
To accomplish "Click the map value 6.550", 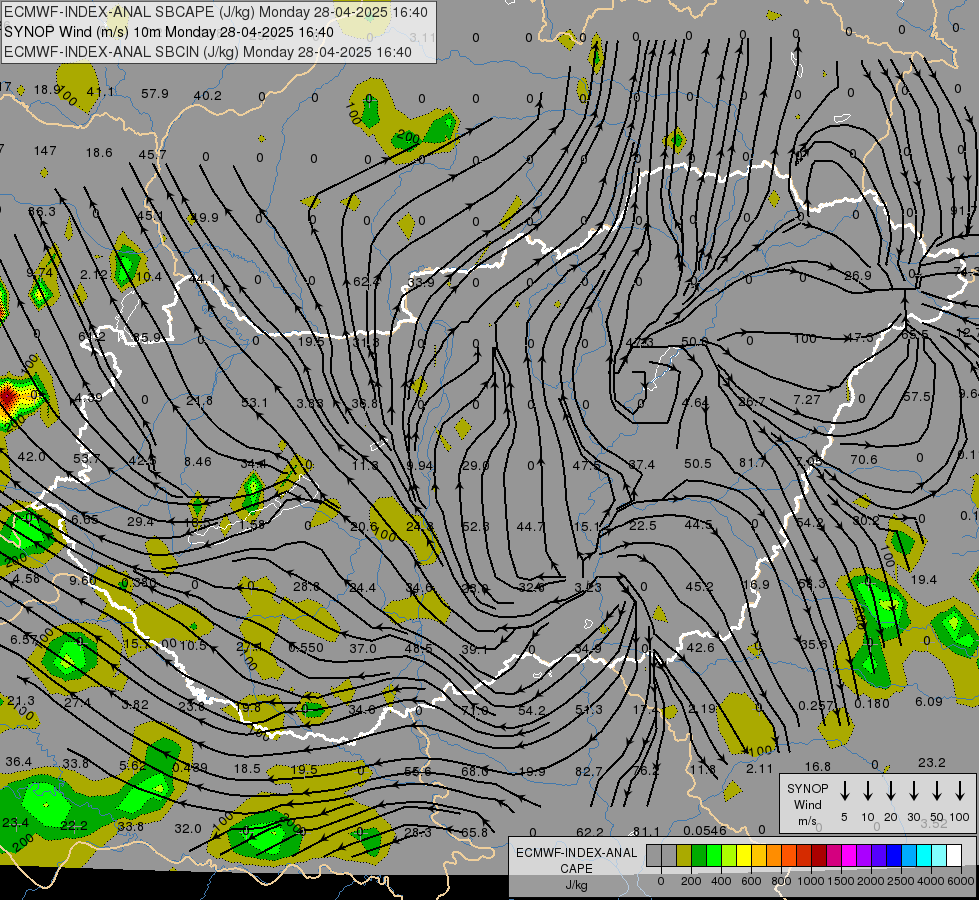I will click(306, 648).
